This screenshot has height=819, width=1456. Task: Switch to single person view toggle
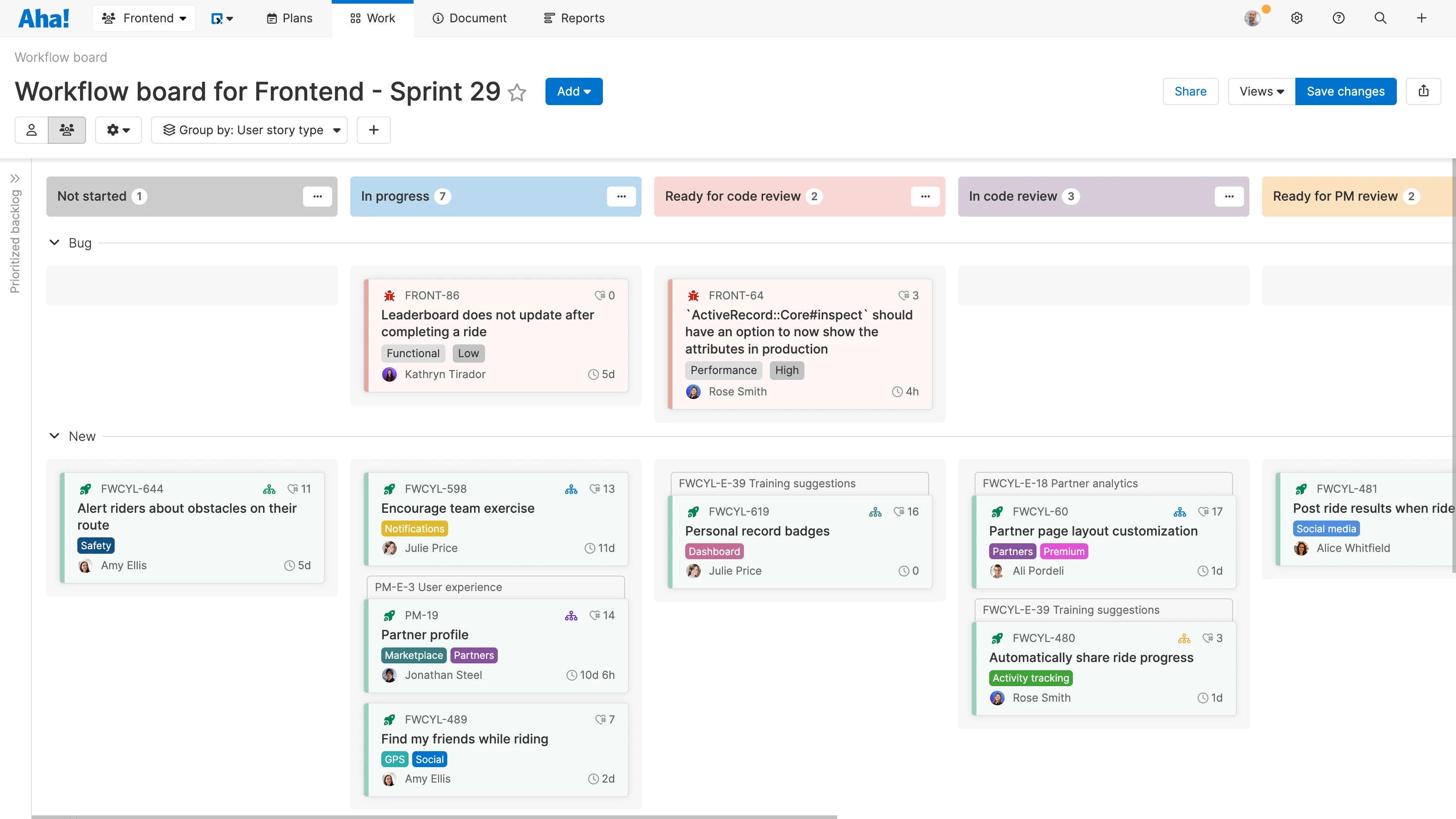pos(32,130)
